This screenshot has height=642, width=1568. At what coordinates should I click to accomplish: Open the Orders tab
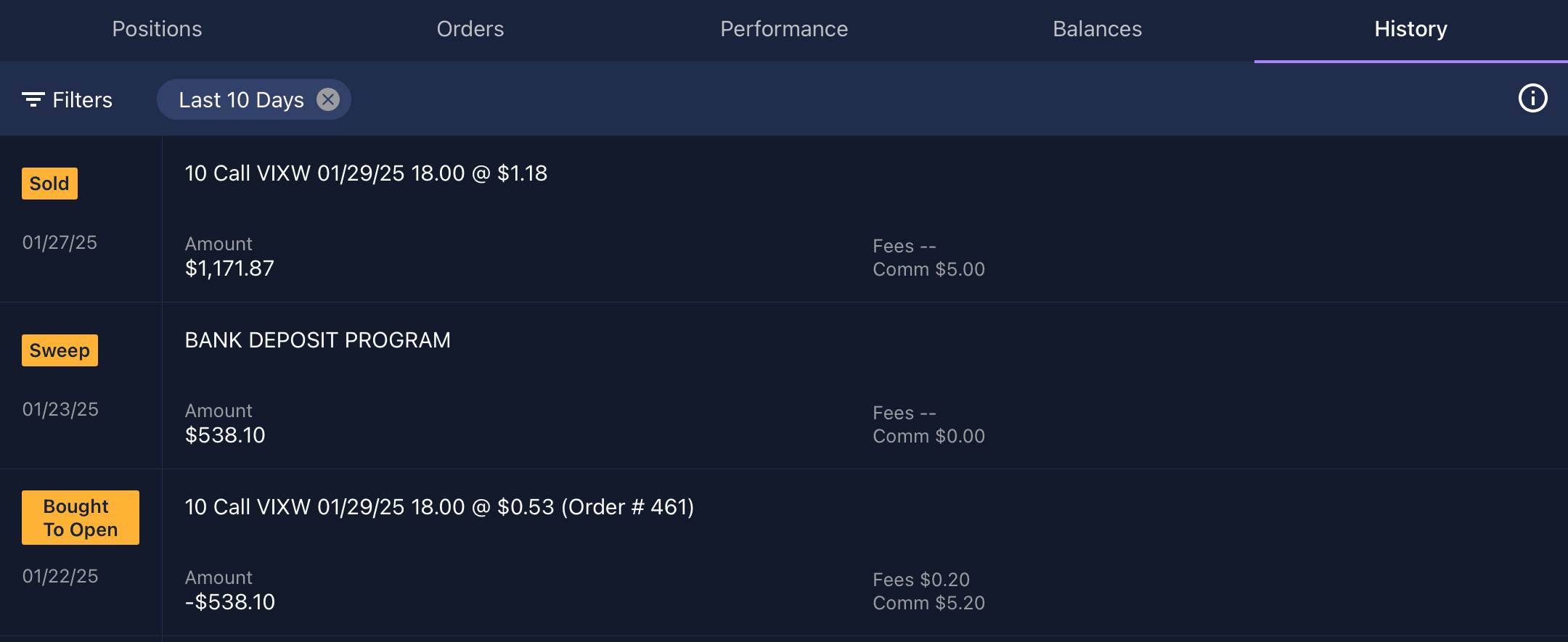(470, 29)
